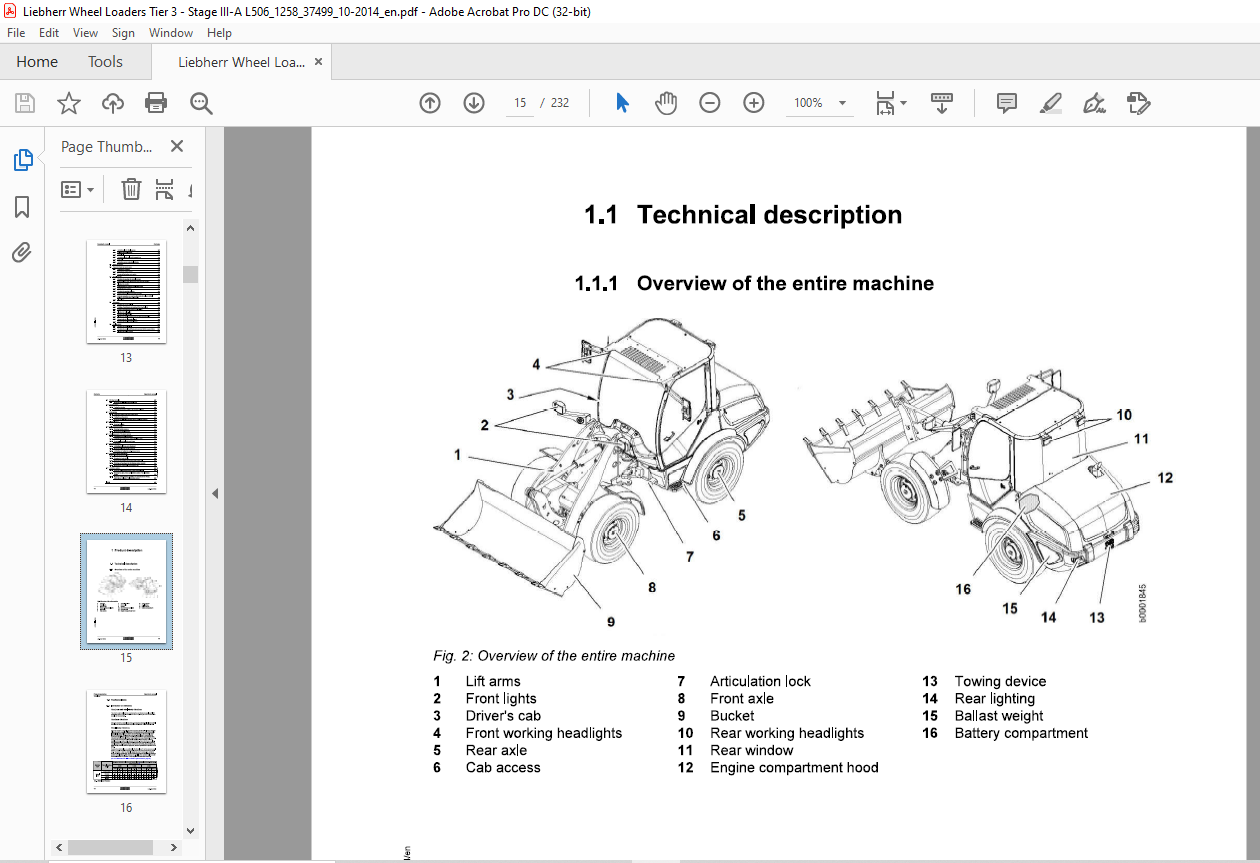Open the Find text magnifier icon
This screenshot has height=863, width=1260.
point(201,103)
